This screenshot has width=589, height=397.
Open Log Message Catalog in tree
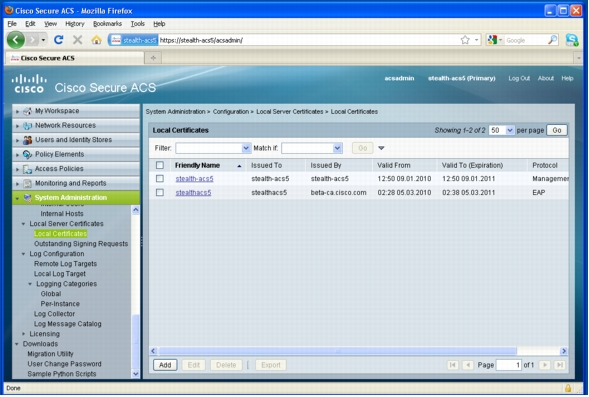[x=68, y=324]
